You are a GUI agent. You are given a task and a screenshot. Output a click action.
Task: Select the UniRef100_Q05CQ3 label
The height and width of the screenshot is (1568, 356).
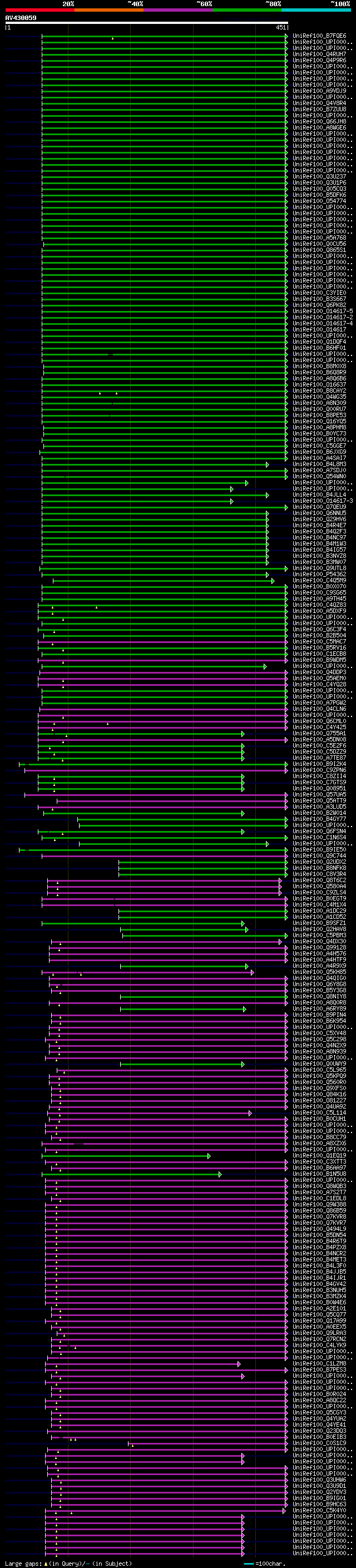(x=319, y=189)
